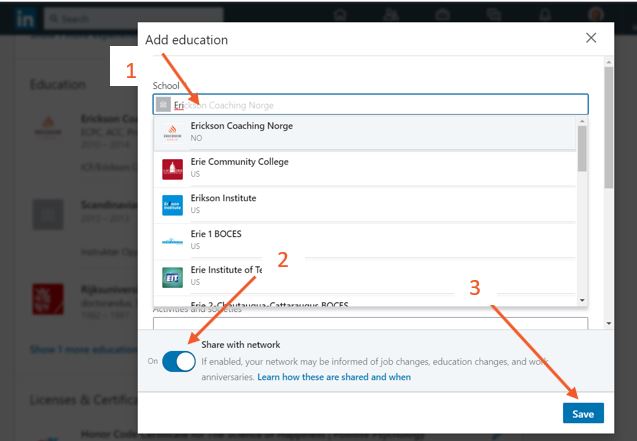Image resolution: width=637 pixels, height=441 pixels.
Task: Click the profile avatar in LinkedIn header
Action: click(x=596, y=14)
